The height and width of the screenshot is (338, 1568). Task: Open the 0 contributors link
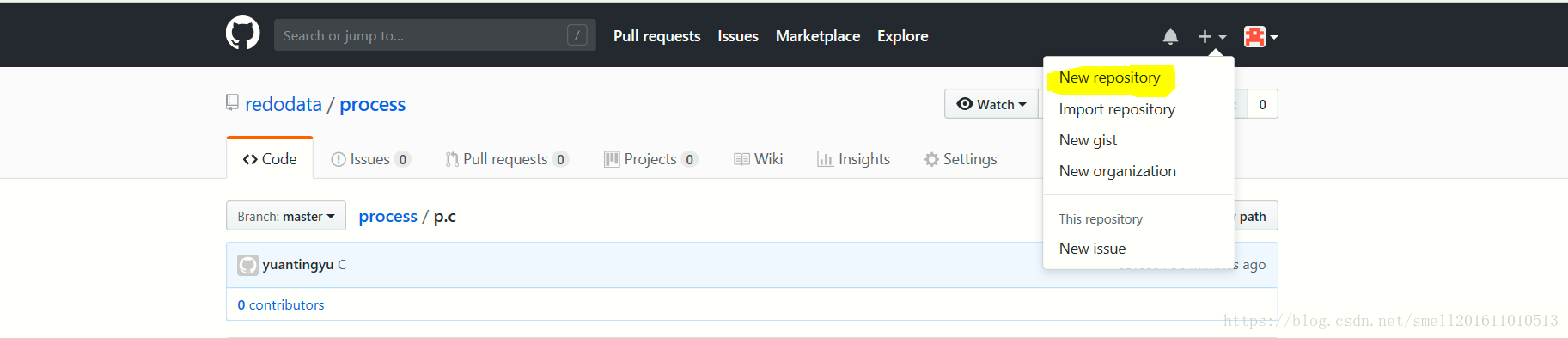coord(281,305)
